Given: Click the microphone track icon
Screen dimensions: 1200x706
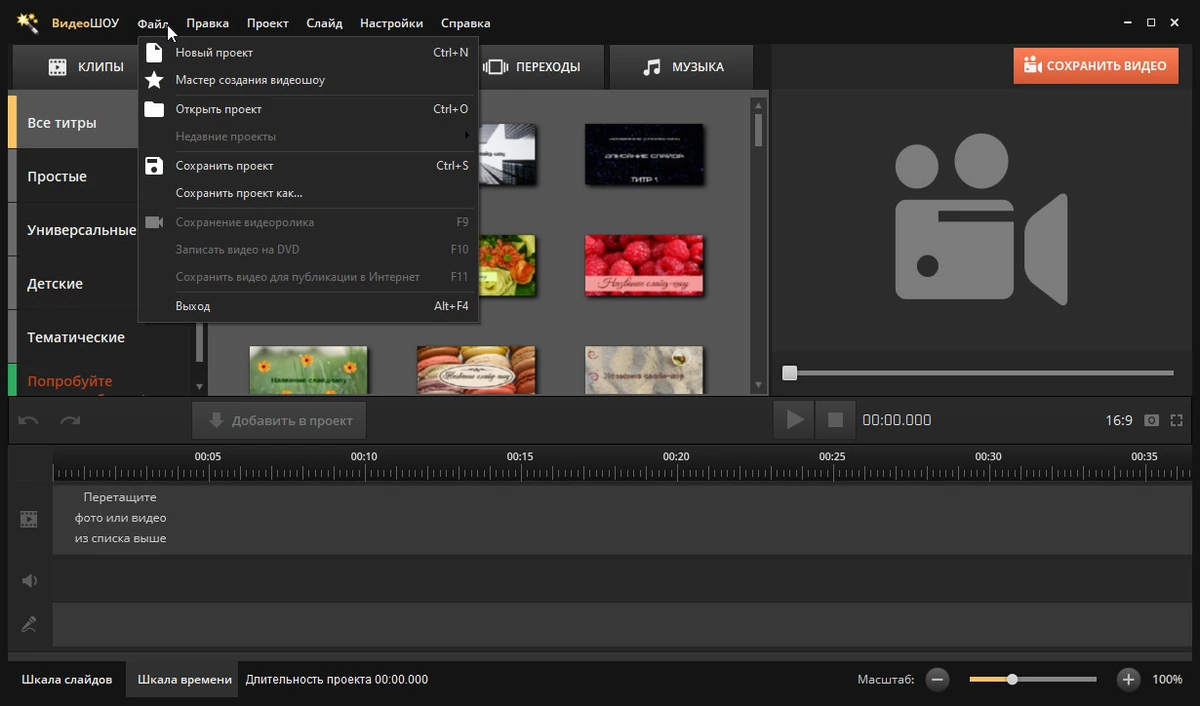Looking at the screenshot, I should click(x=29, y=625).
